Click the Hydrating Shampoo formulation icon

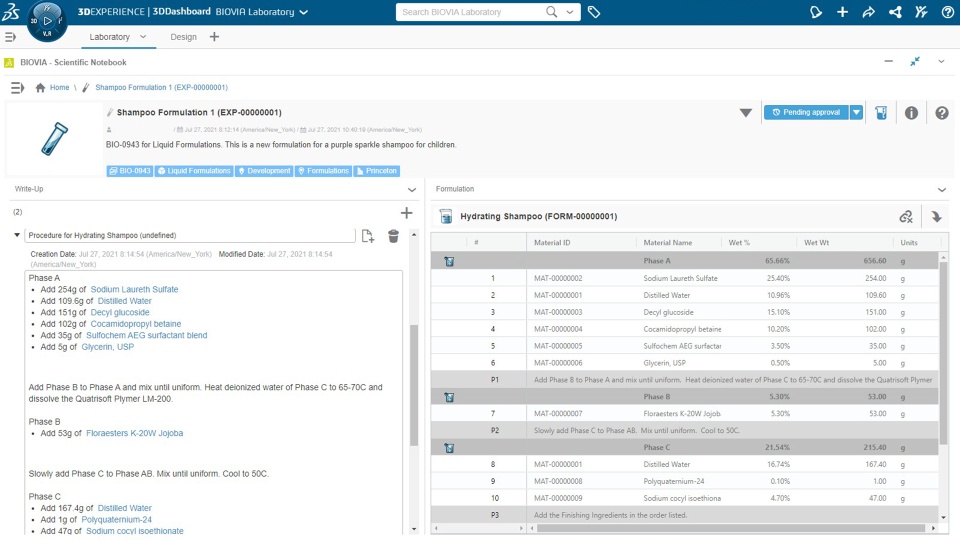tap(446, 216)
